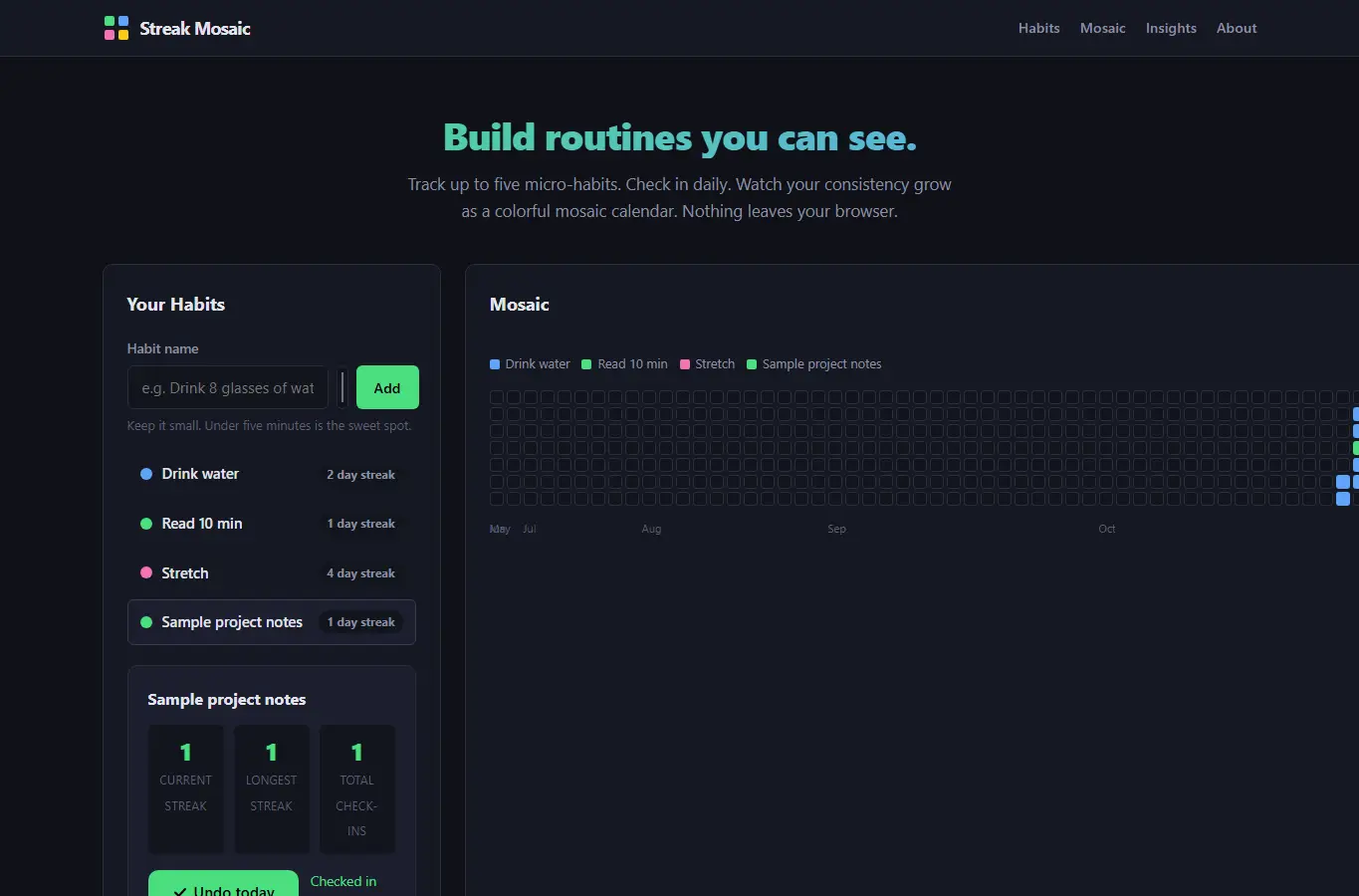Select the Stretch habit
Image resolution: width=1359 pixels, height=896 pixels.
click(272, 573)
